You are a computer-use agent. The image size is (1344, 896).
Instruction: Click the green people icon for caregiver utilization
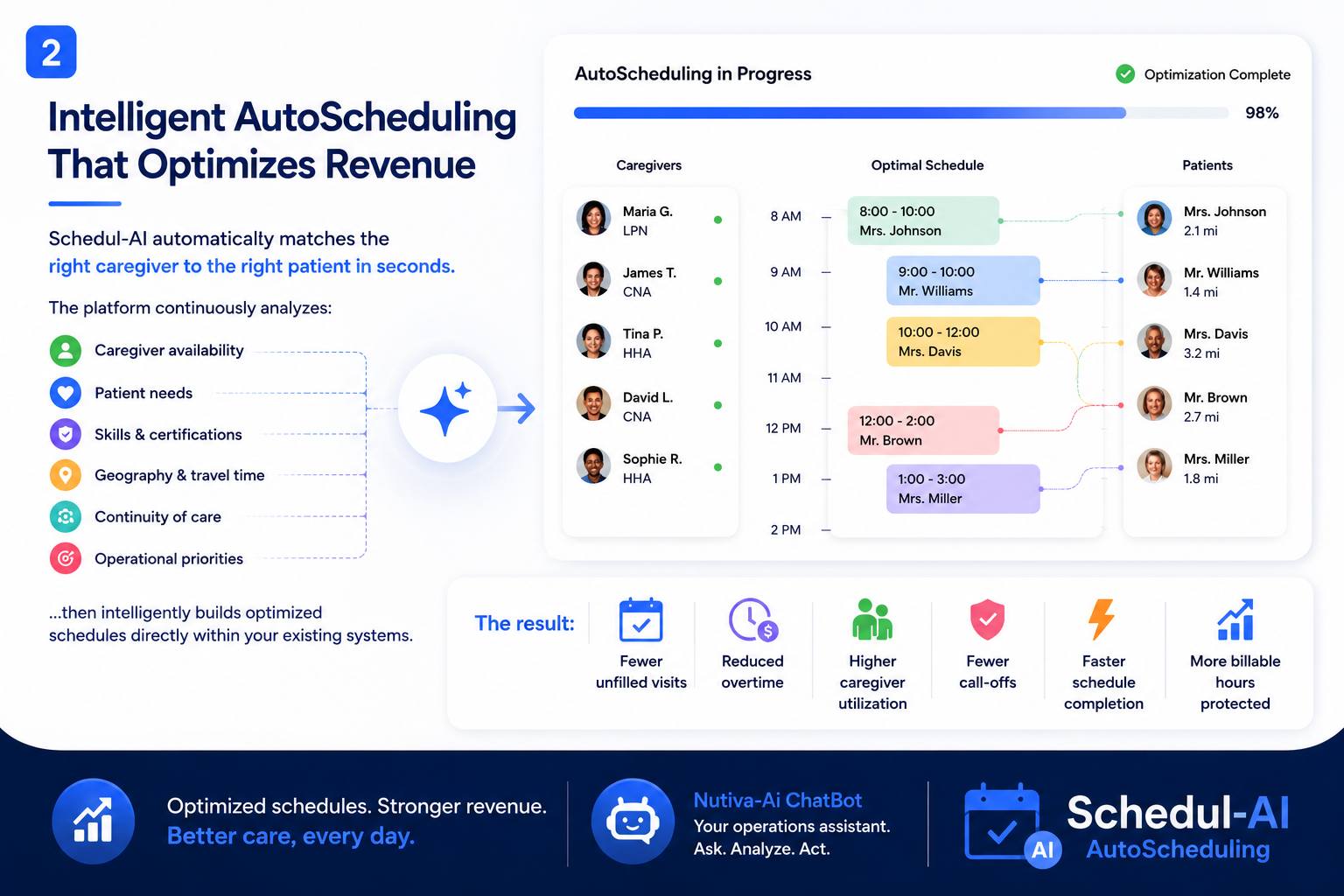click(x=872, y=619)
